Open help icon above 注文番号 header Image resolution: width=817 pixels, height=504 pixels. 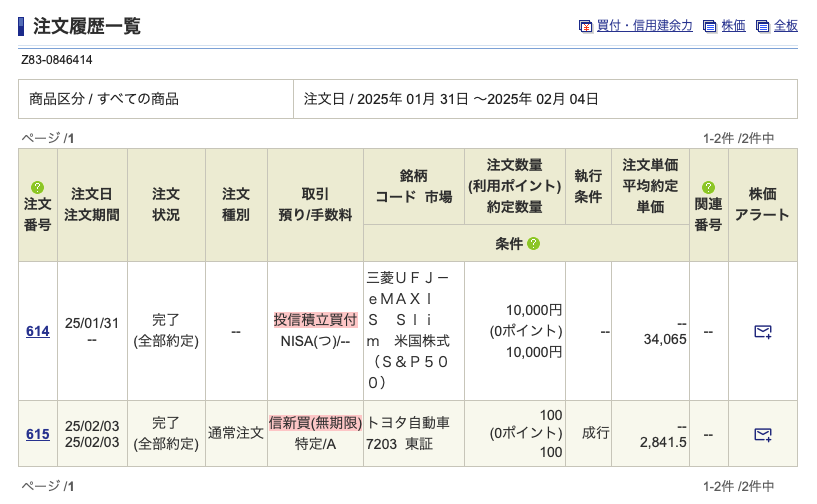pyautogui.click(x=37, y=187)
